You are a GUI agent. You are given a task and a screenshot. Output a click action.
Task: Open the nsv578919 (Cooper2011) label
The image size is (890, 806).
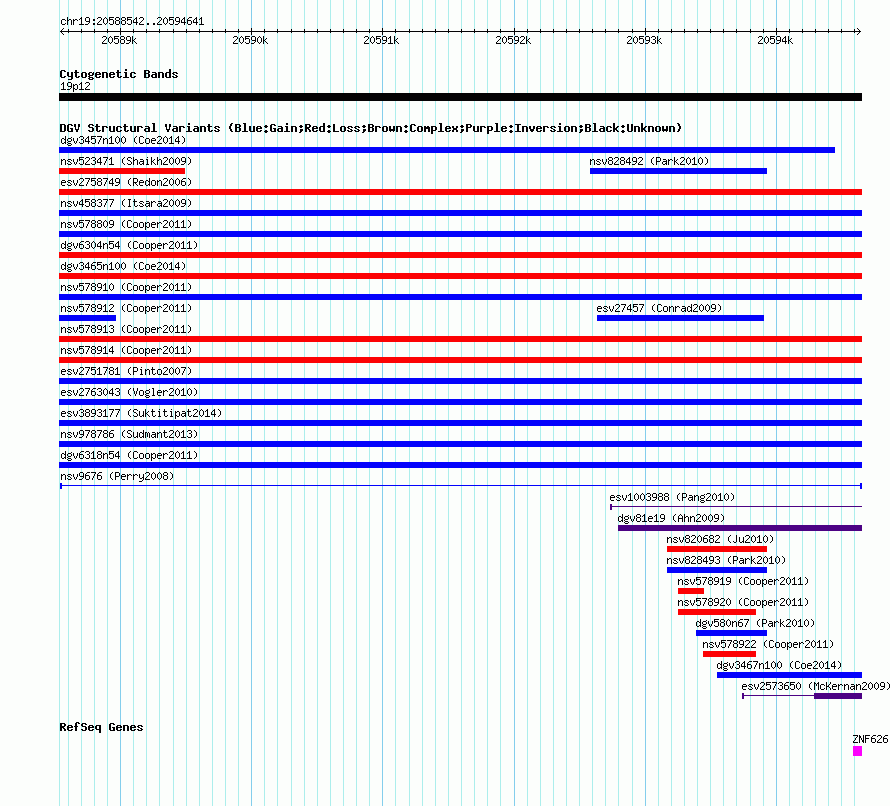click(743, 581)
